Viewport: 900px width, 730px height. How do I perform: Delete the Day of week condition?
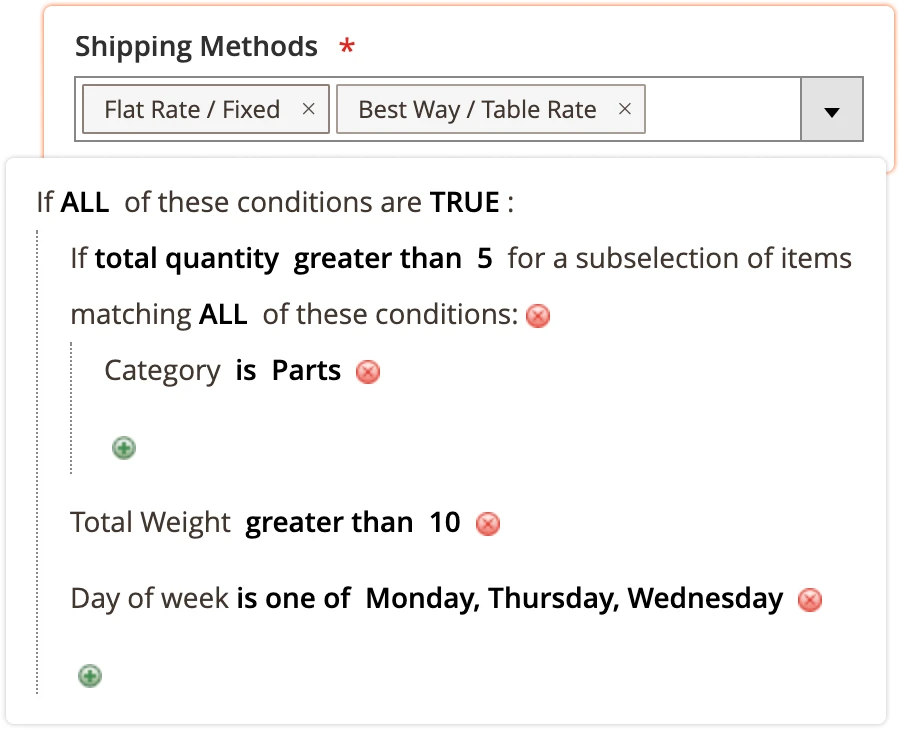[x=810, y=600]
